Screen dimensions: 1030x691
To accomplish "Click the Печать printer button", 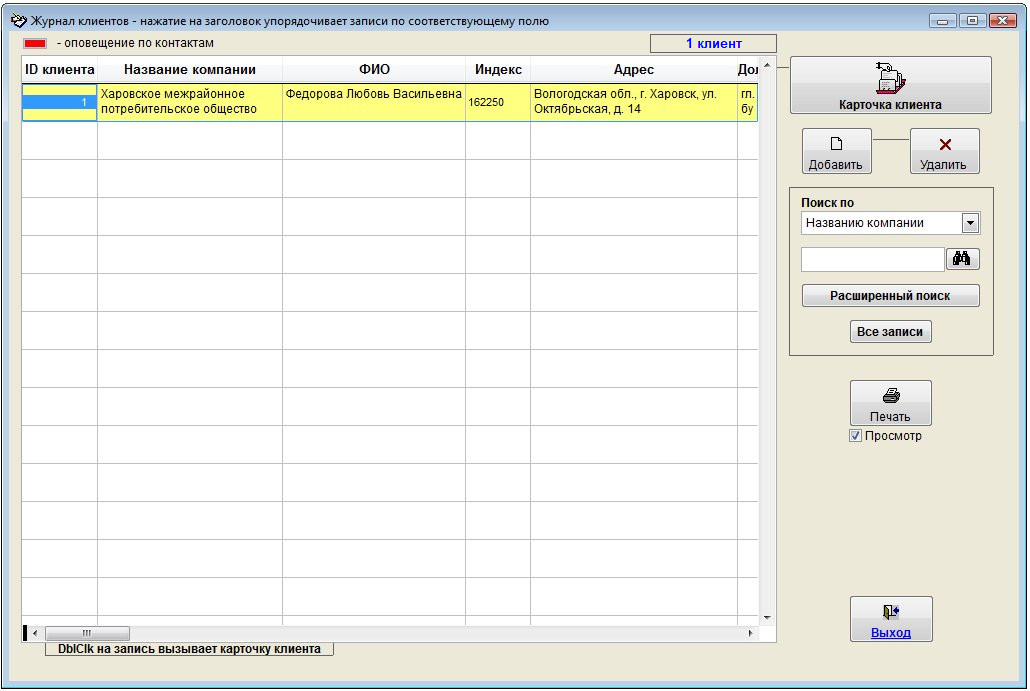I will [890, 403].
